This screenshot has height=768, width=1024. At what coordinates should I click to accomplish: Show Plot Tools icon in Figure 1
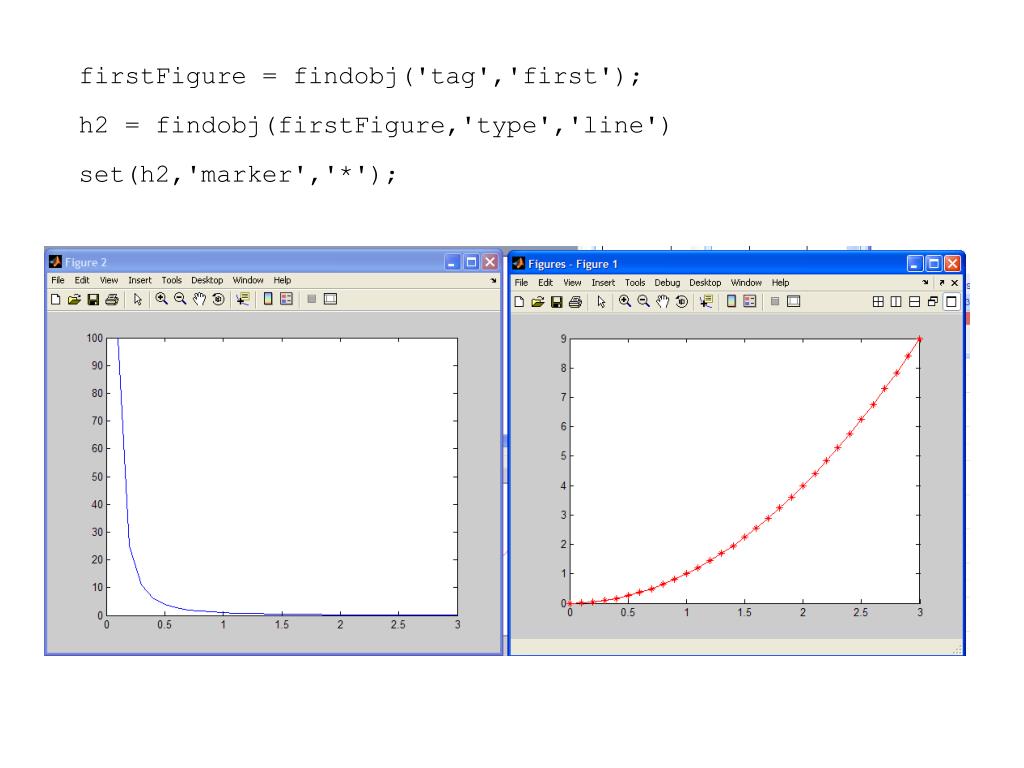tap(793, 302)
